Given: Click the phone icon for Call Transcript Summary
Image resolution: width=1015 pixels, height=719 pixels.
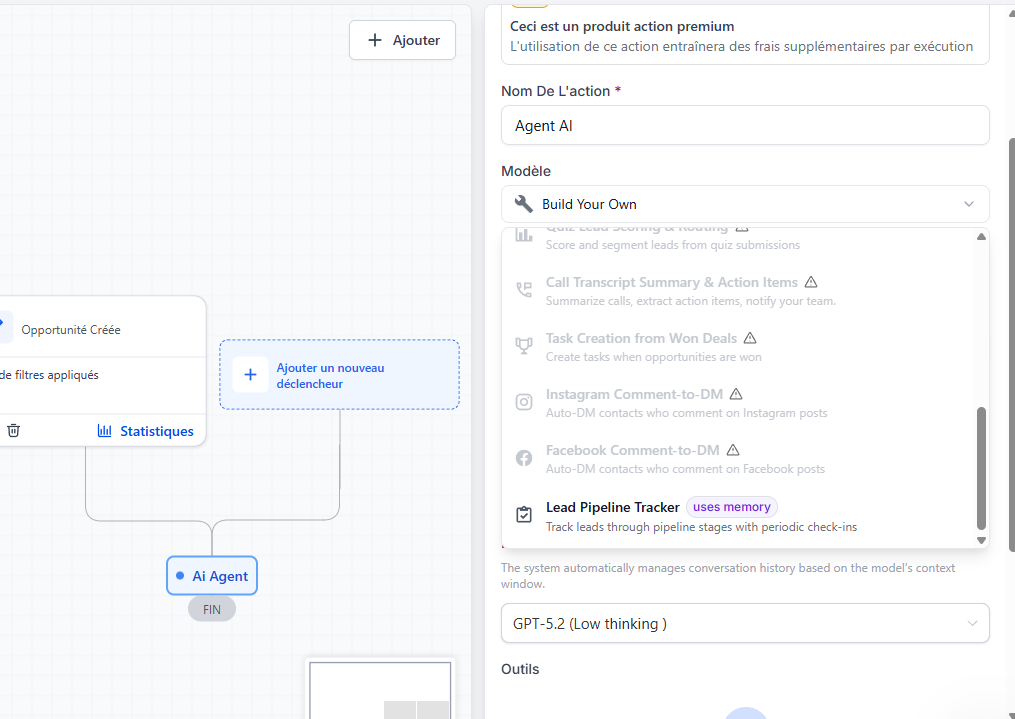Looking at the screenshot, I should click(524, 290).
